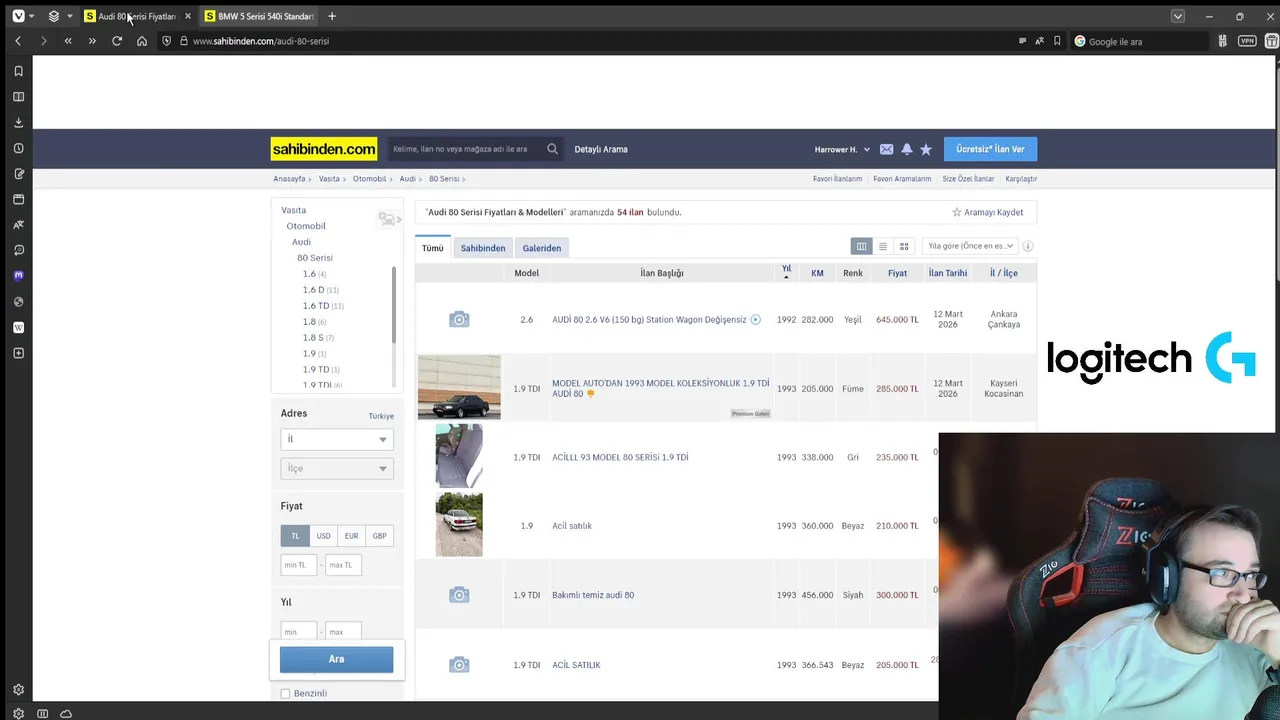This screenshot has height=720, width=1280.
Task: Open VPN button in address bar
Action: pyautogui.click(x=1247, y=41)
